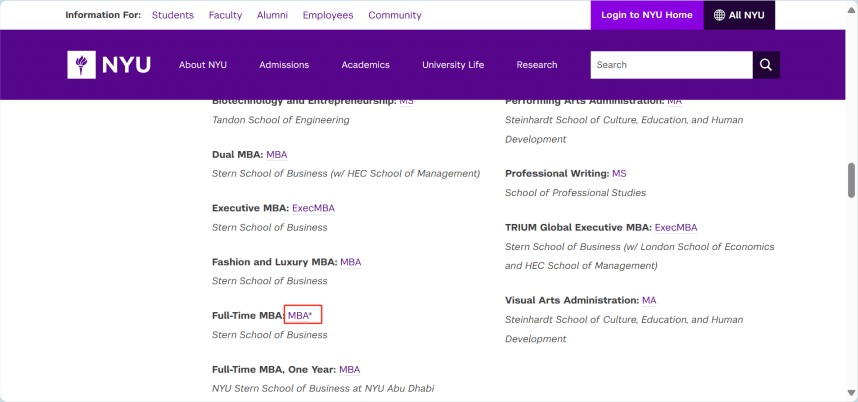Open the Academics menu
This screenshot has height=402, width=858.
pos(366,65)
